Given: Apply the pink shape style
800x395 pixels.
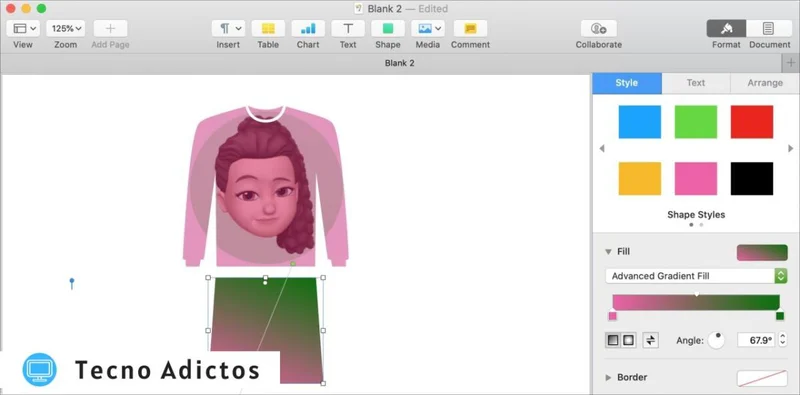Looking at the screenshot, I should point(696,179).
